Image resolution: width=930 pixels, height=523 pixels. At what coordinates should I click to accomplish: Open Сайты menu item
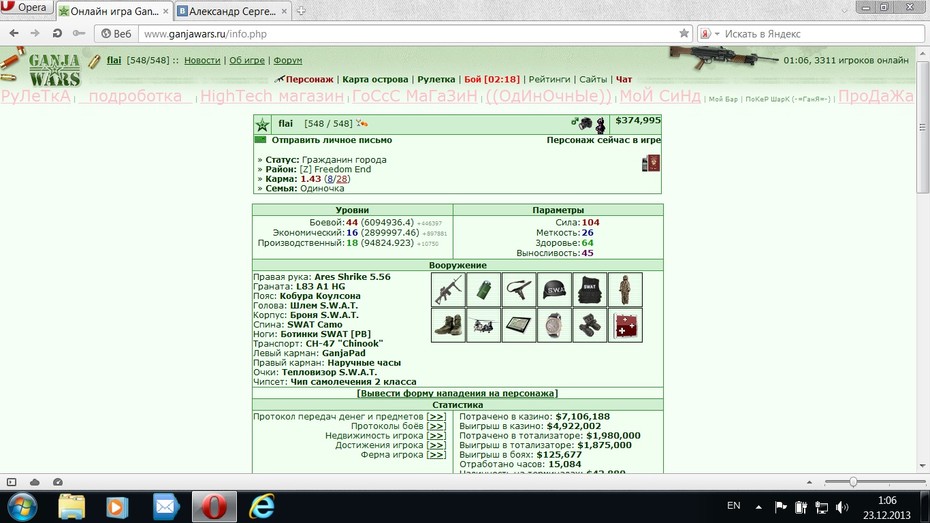point(593,79)
